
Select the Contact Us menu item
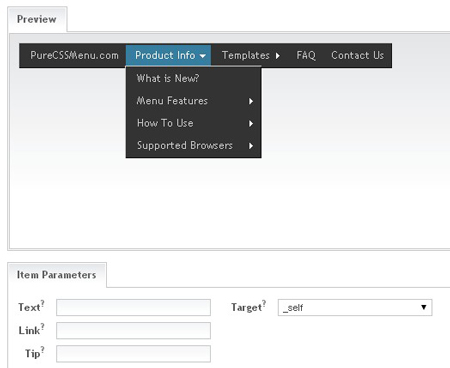point(357,55)
